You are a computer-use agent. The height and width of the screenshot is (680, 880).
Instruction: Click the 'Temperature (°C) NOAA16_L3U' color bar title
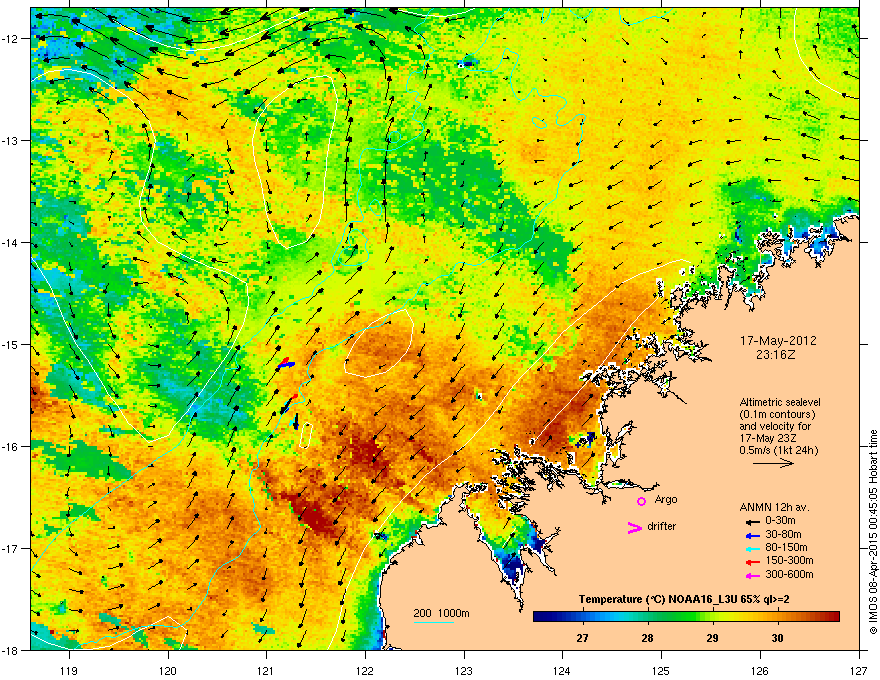pyautogui.click(x=659, y=600)
